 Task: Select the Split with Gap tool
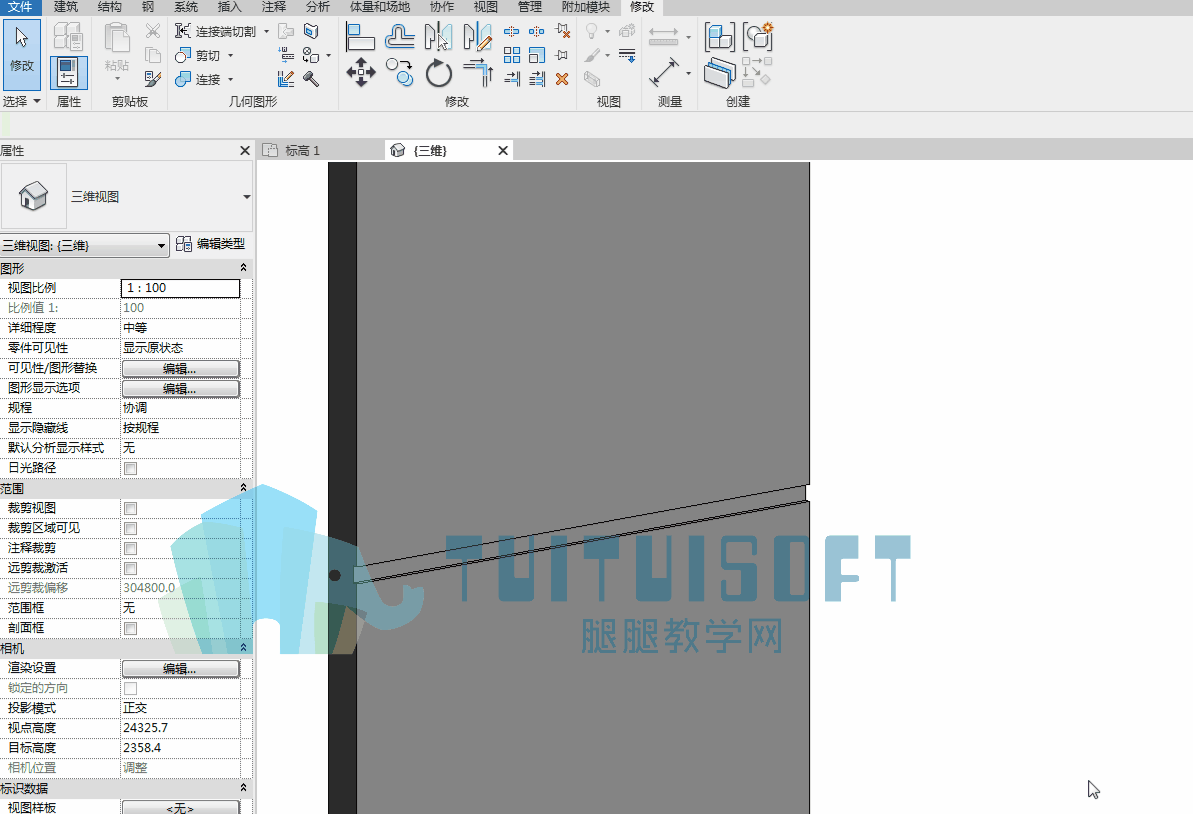pos(536,31)
